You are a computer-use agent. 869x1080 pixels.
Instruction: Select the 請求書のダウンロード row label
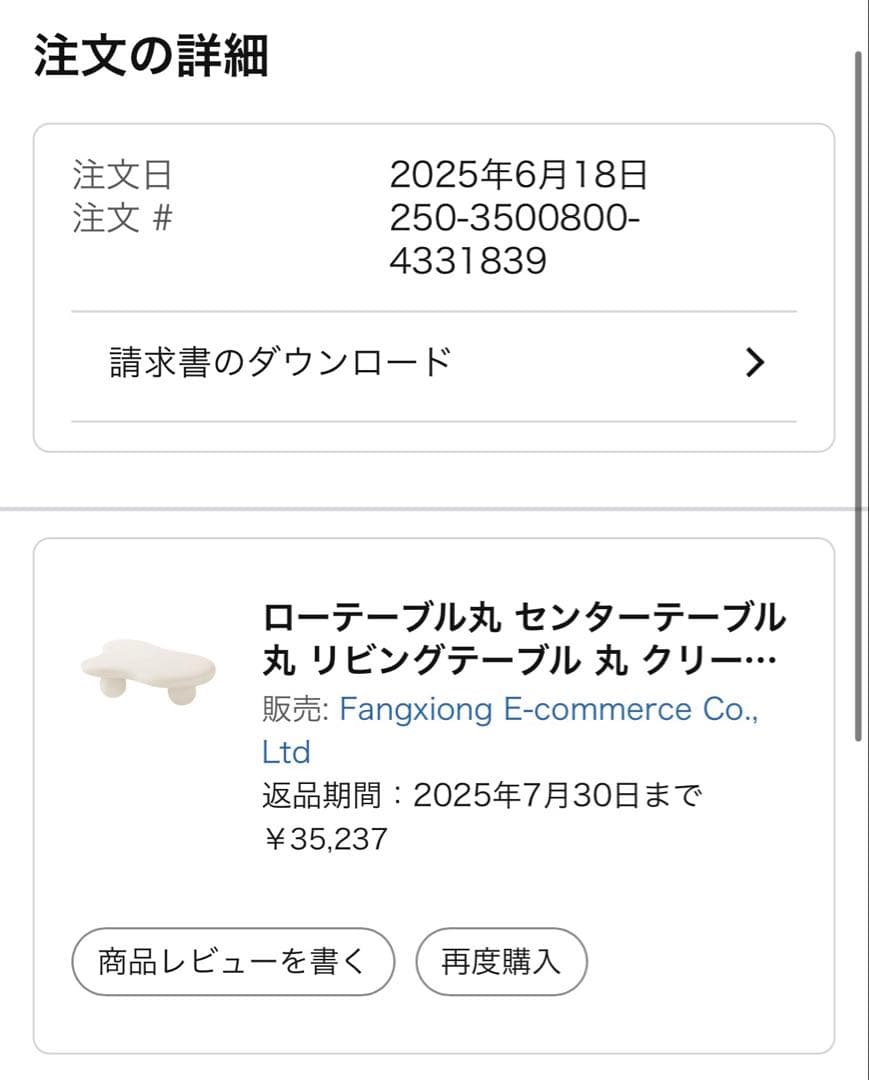[281, 362]
